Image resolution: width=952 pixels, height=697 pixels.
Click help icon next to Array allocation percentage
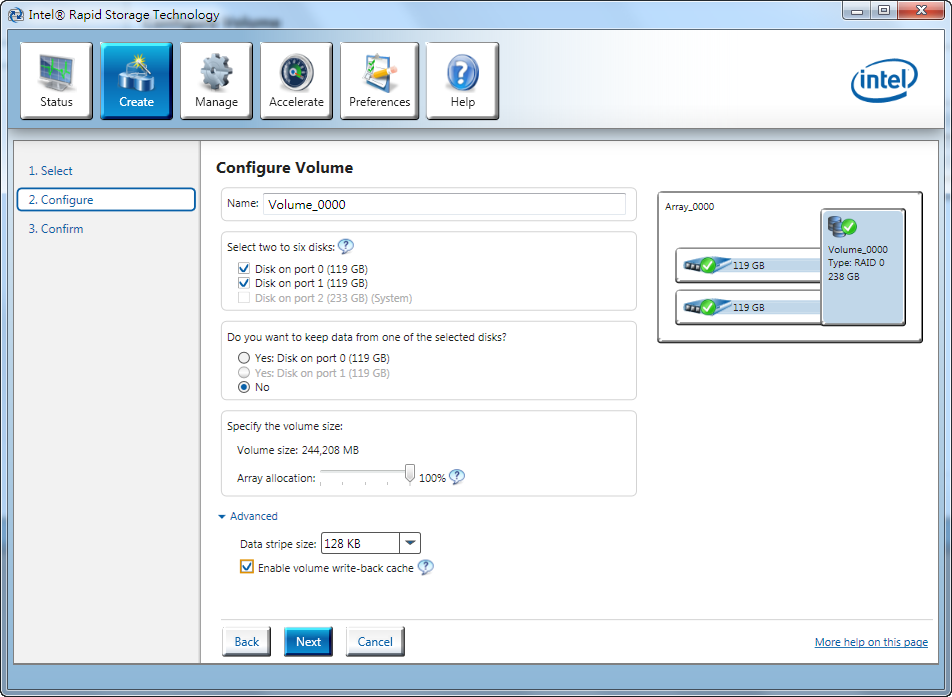coord(457,477)
